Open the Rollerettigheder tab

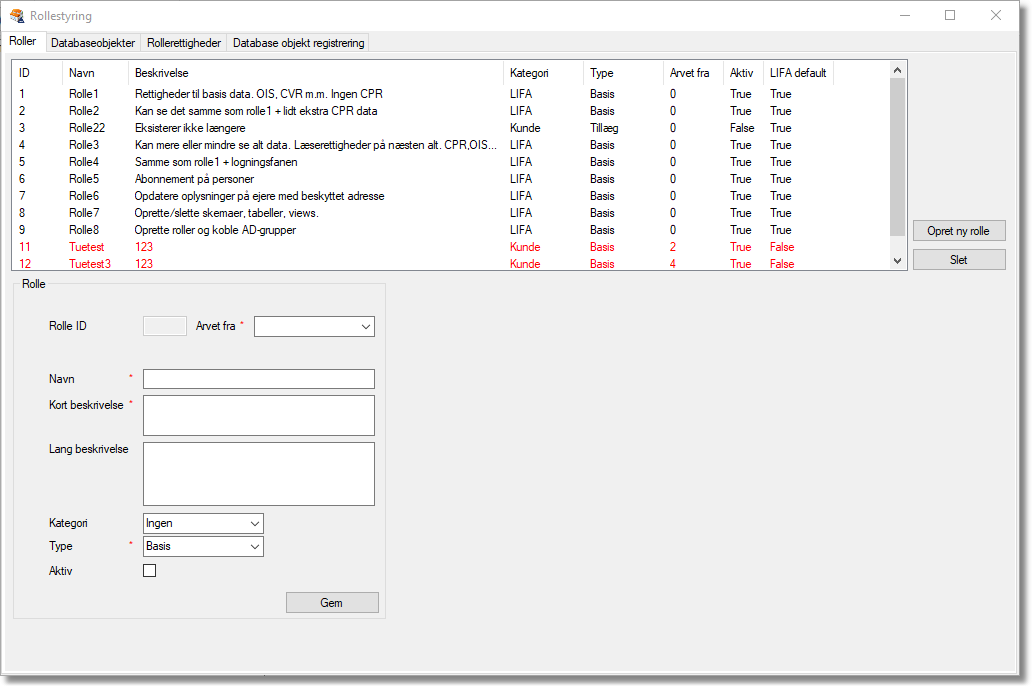pyautogui.click(x=184, y=43)
